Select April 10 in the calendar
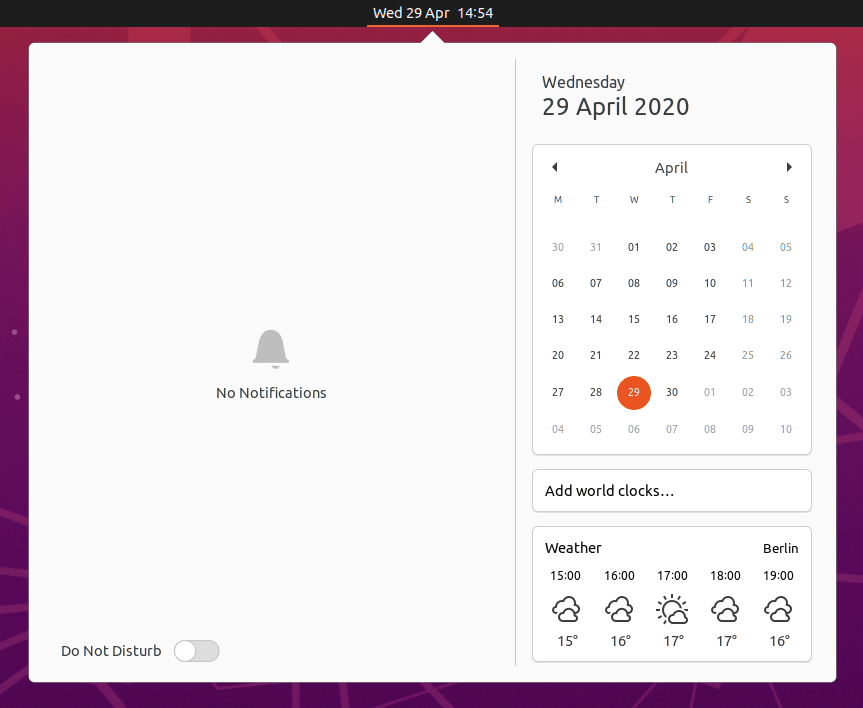This screenshot has width=863, height=708. click(710, 283)
